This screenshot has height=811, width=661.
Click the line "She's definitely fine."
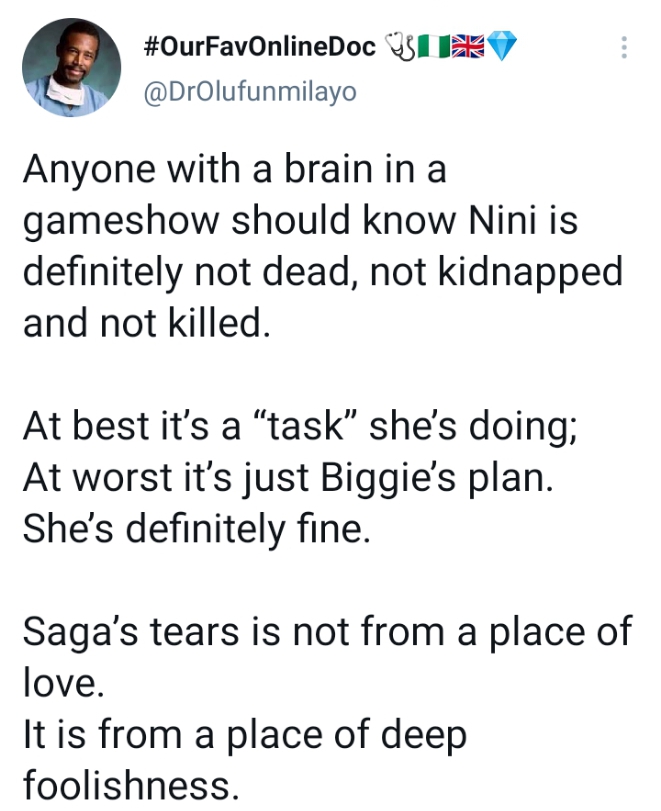click(196, 527)
